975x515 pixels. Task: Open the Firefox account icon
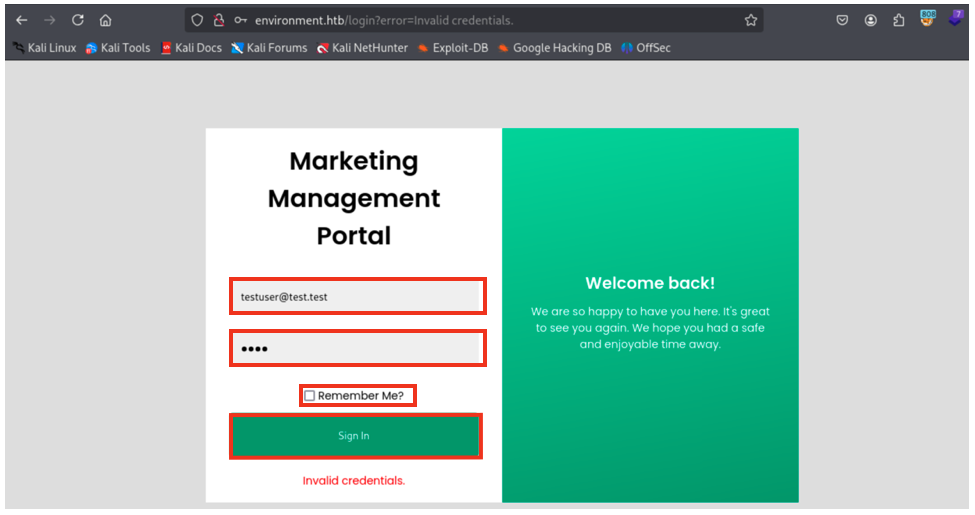[871, 21]
